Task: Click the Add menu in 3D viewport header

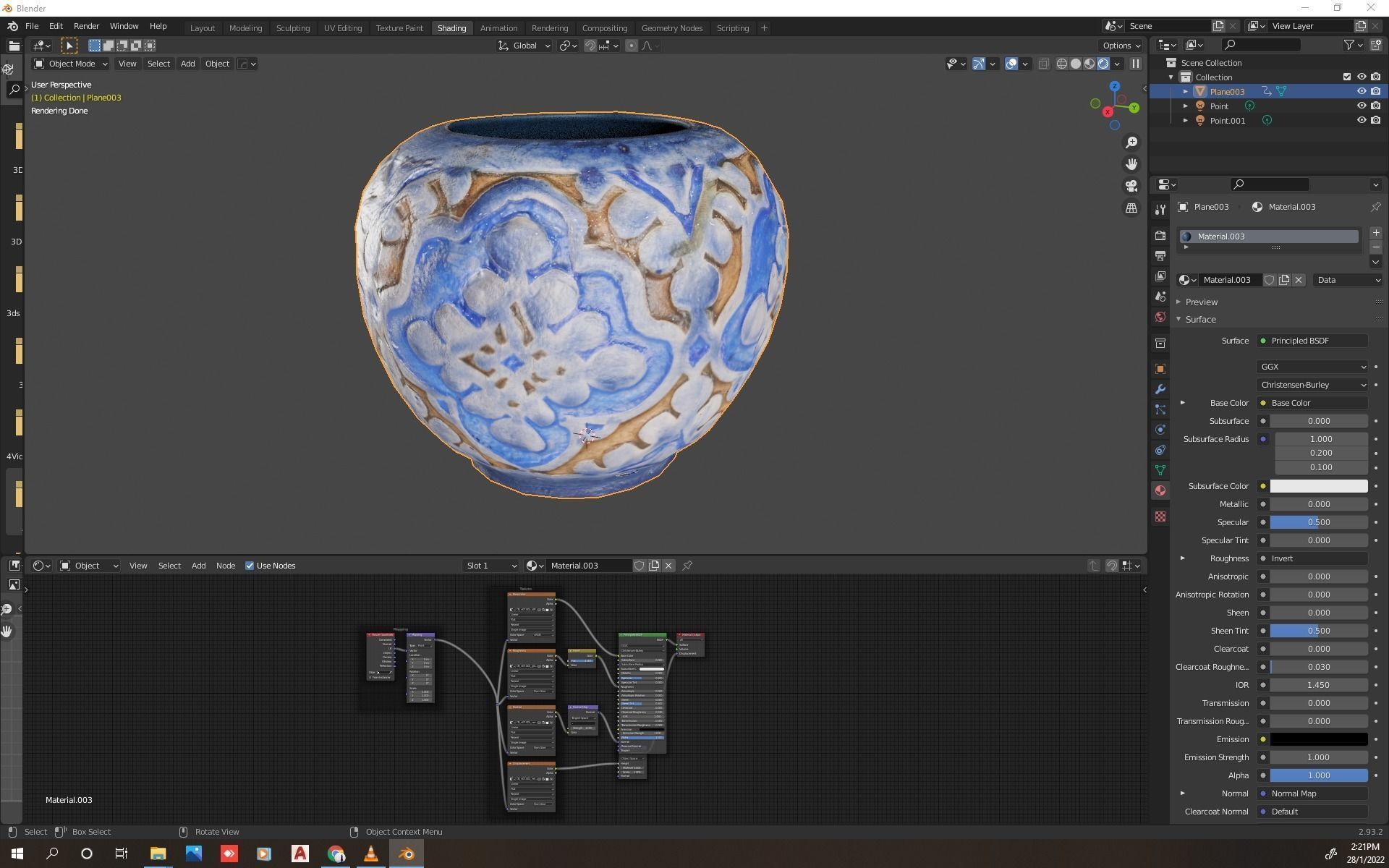Action: pyautogui.click(x=187, y=64)
